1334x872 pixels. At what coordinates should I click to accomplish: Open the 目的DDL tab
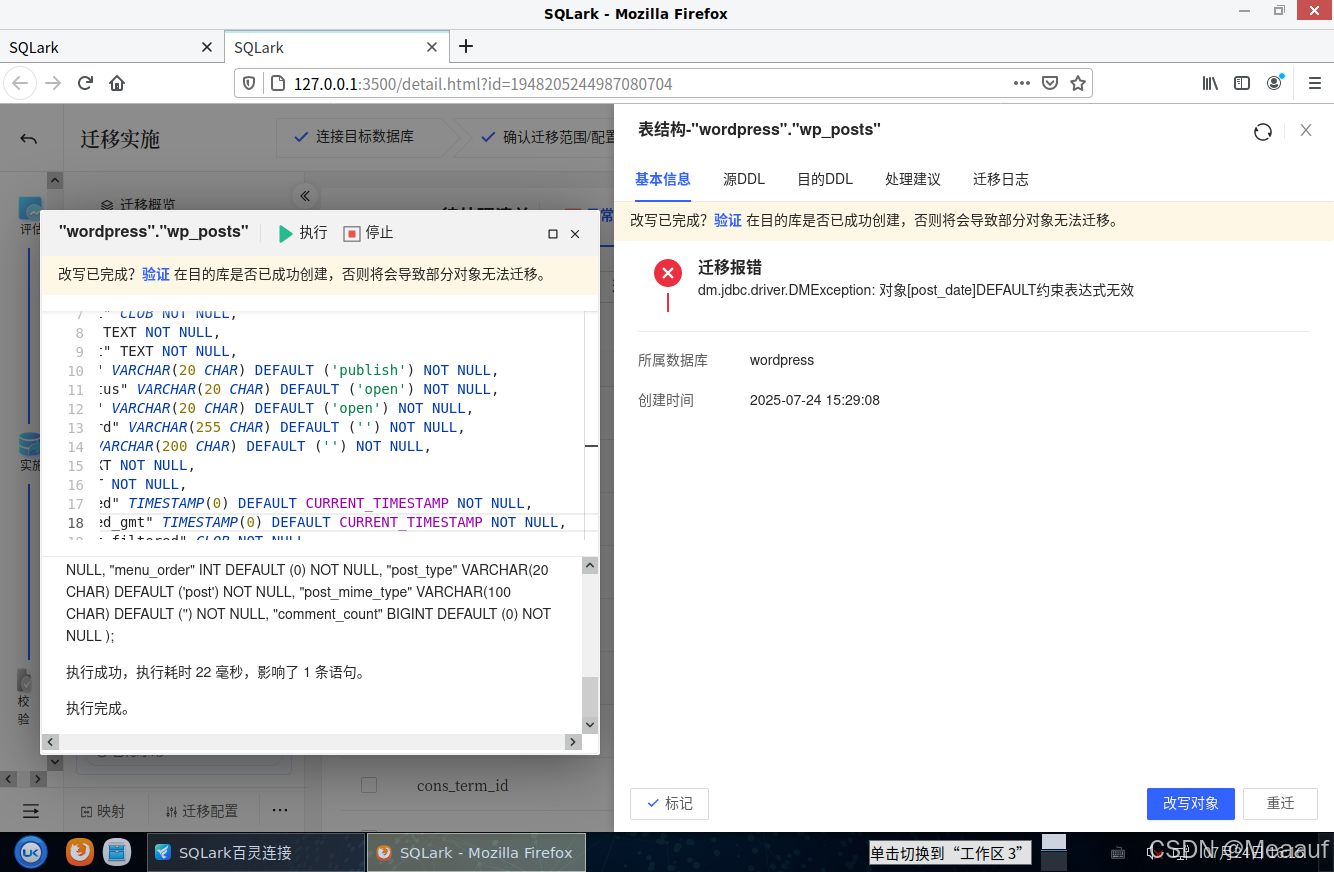[825, 179]
